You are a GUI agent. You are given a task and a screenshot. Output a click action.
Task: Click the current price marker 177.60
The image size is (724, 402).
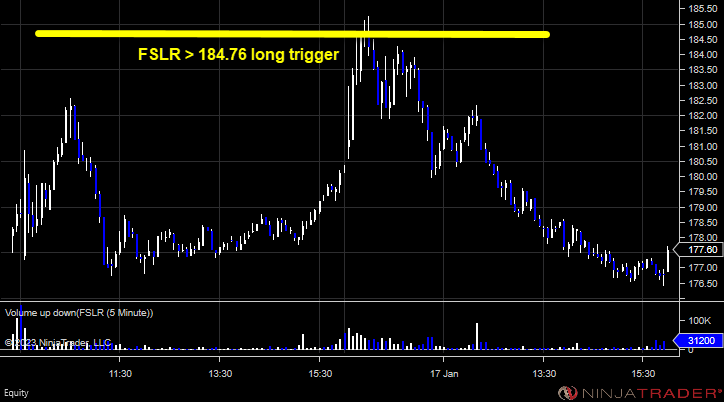(x=699, y=250)
